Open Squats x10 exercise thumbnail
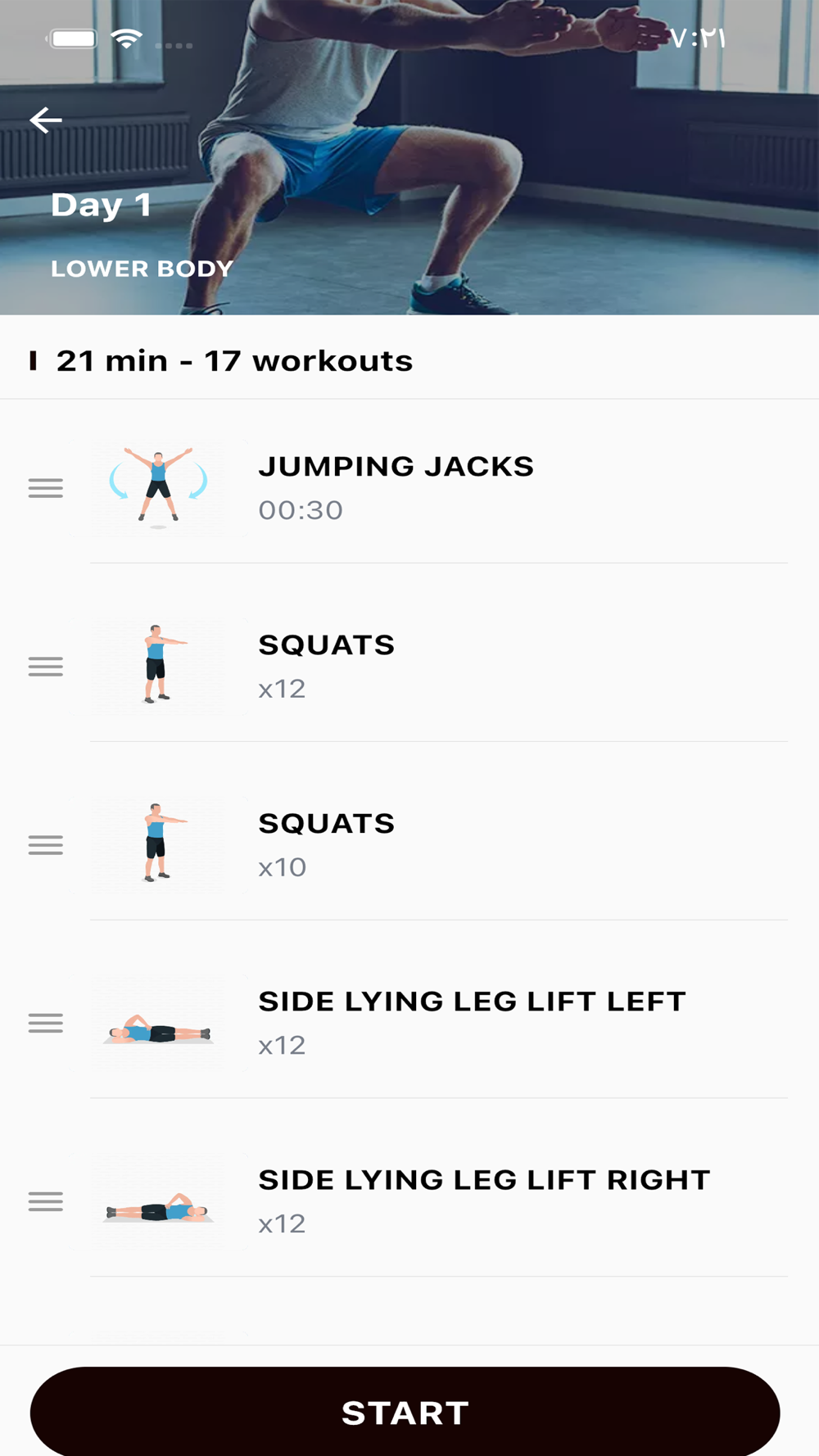819x1456 pixels. [158, 845]
